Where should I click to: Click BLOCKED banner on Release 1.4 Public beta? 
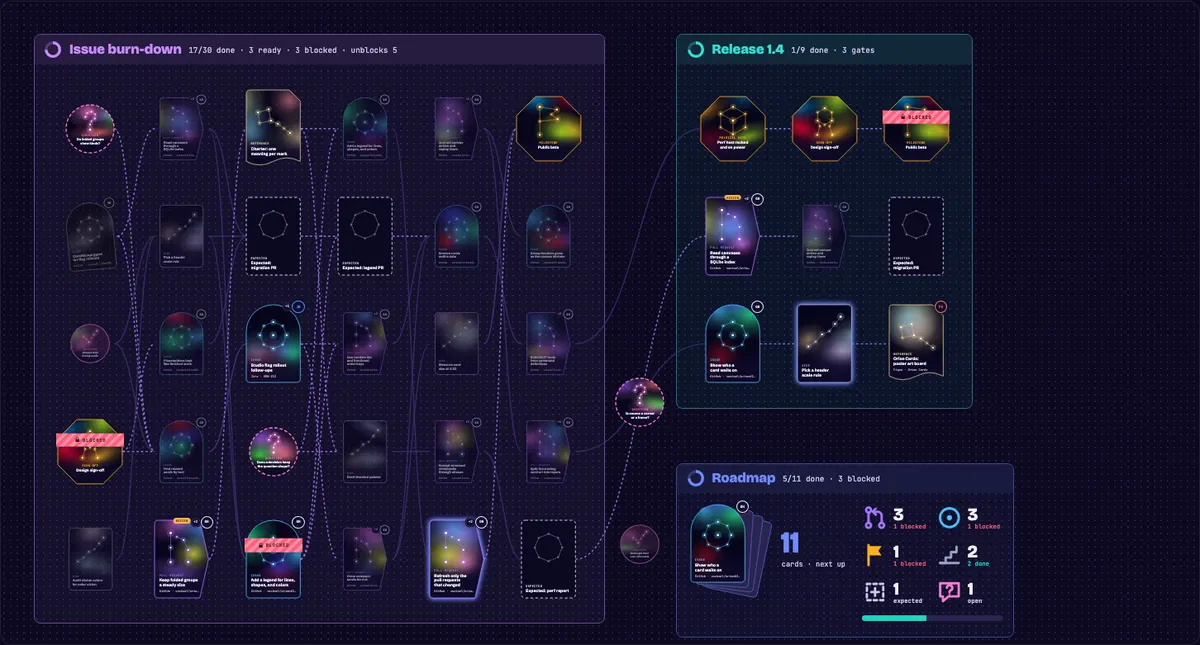coord(915,116)
